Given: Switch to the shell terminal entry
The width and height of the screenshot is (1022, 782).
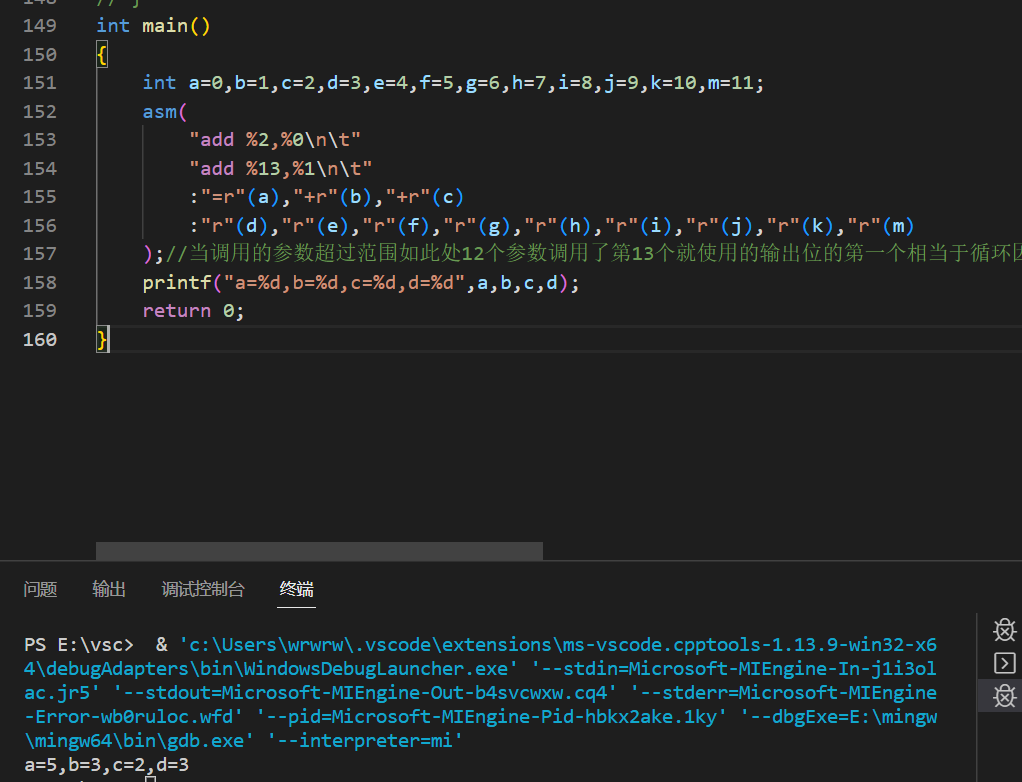Looking at the screenshot, I should point(1004,663).
